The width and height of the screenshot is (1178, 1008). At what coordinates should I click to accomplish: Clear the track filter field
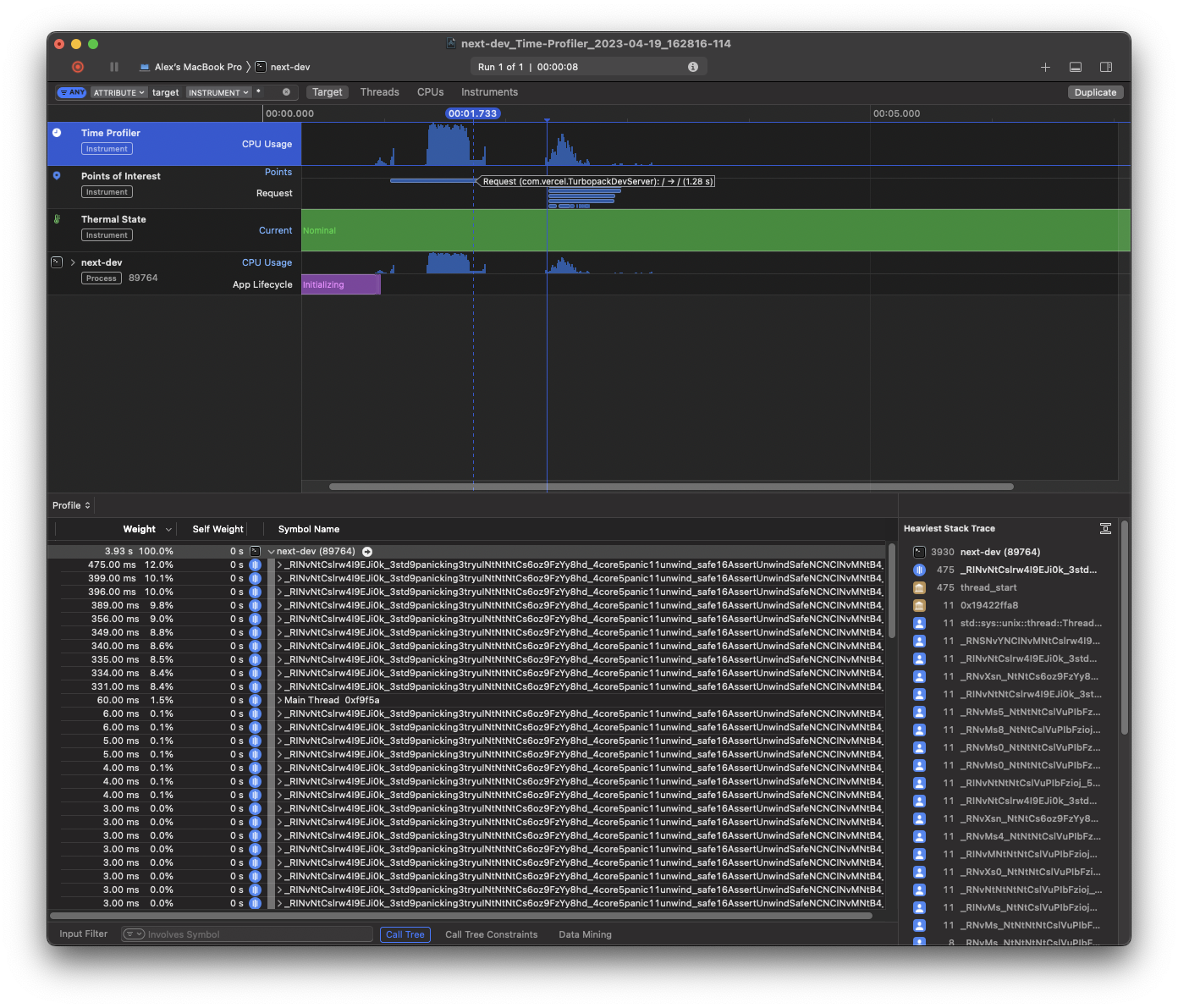(x=286, y=92)
